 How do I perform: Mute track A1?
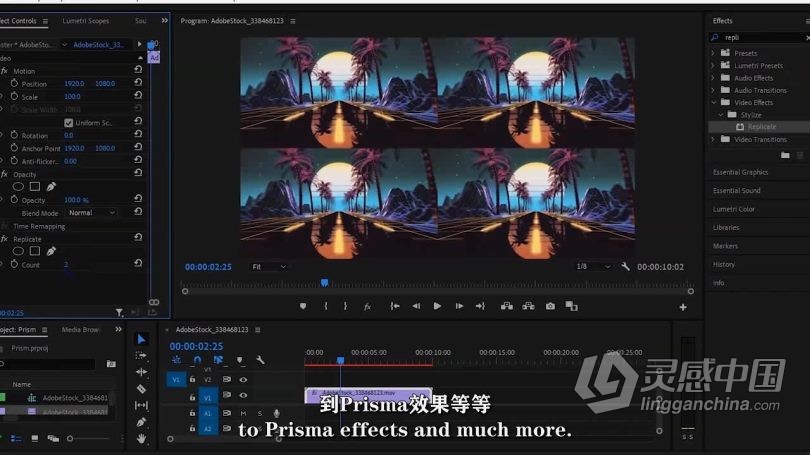click(243, 413)
